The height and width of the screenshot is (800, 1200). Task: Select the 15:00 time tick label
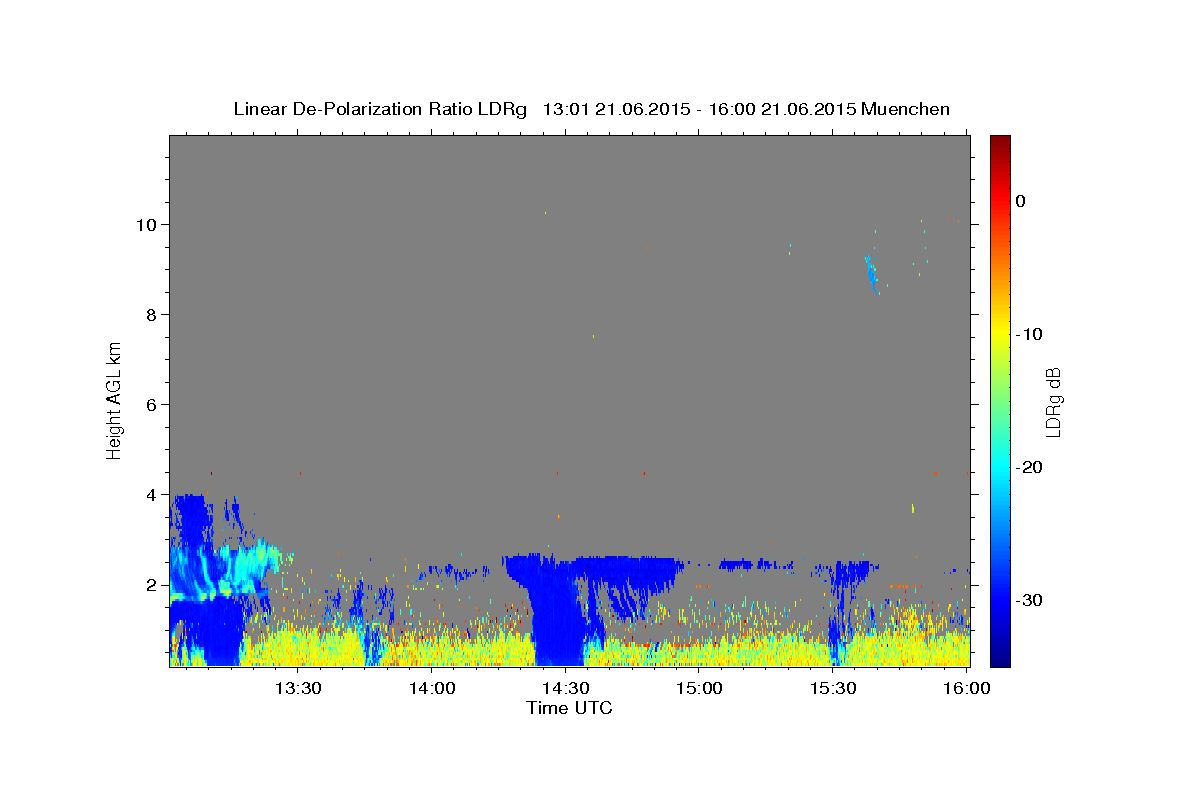tap(699, 688)
